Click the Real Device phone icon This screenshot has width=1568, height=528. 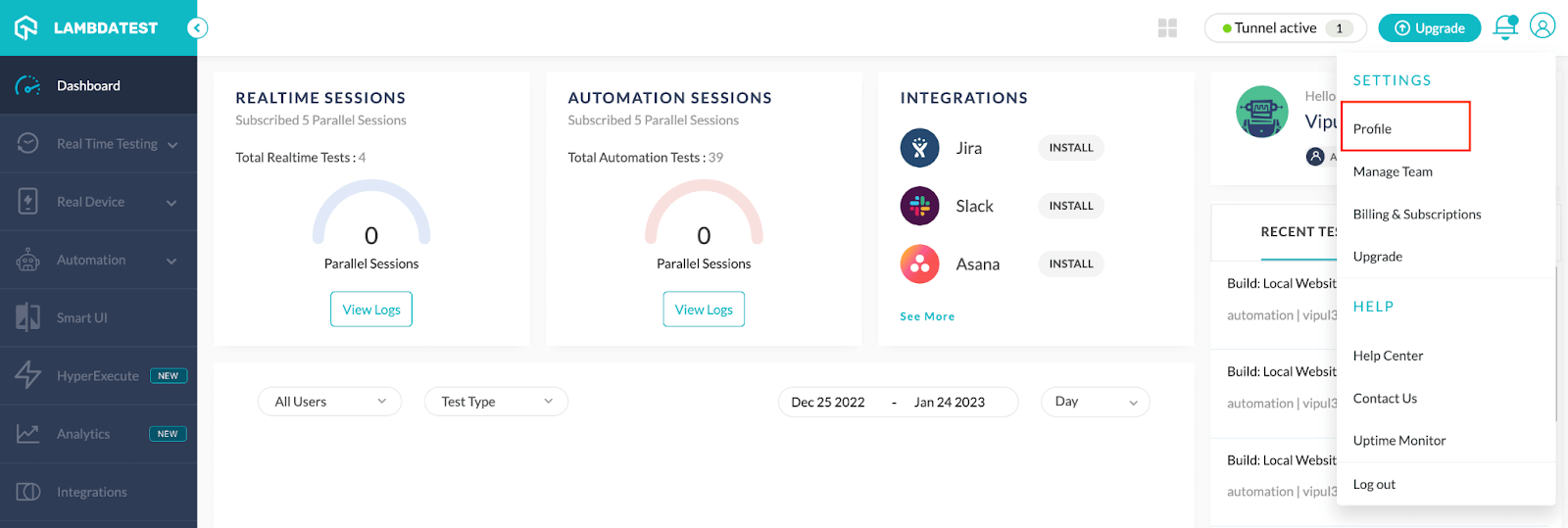click(28, 202)
